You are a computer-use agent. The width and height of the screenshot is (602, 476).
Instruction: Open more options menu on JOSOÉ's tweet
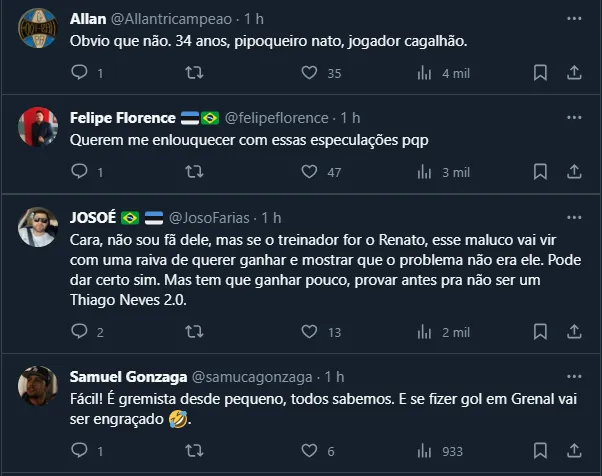(x=575, y=217)
